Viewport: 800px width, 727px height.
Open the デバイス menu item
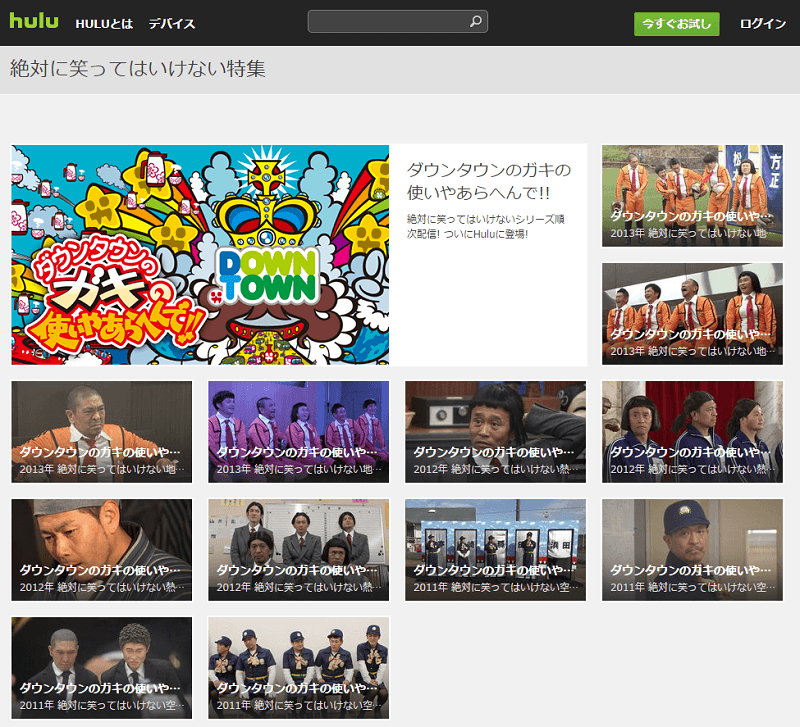tap(172, 24)
